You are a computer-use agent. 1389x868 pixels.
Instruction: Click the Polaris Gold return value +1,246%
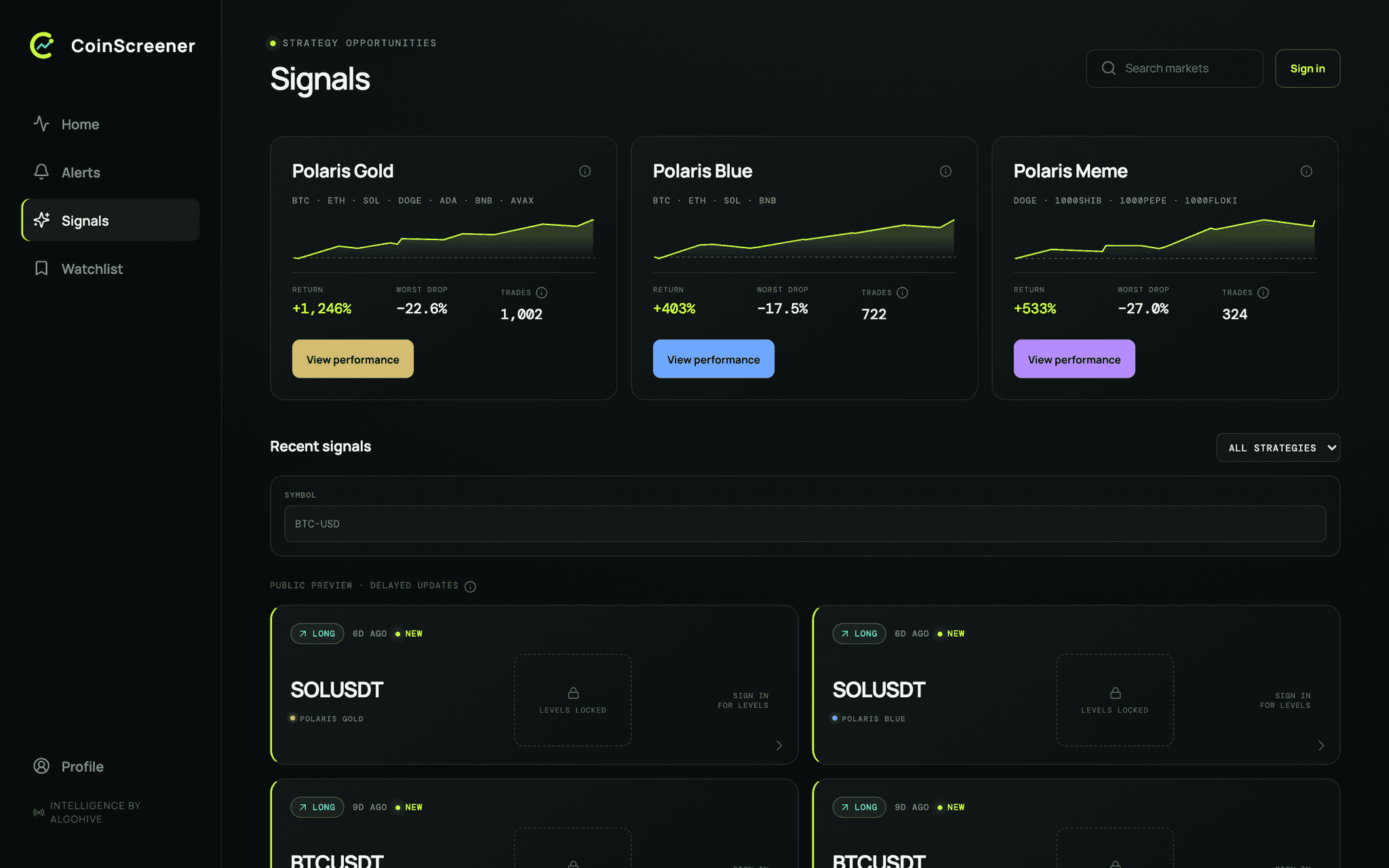click(x=321, y=309)
